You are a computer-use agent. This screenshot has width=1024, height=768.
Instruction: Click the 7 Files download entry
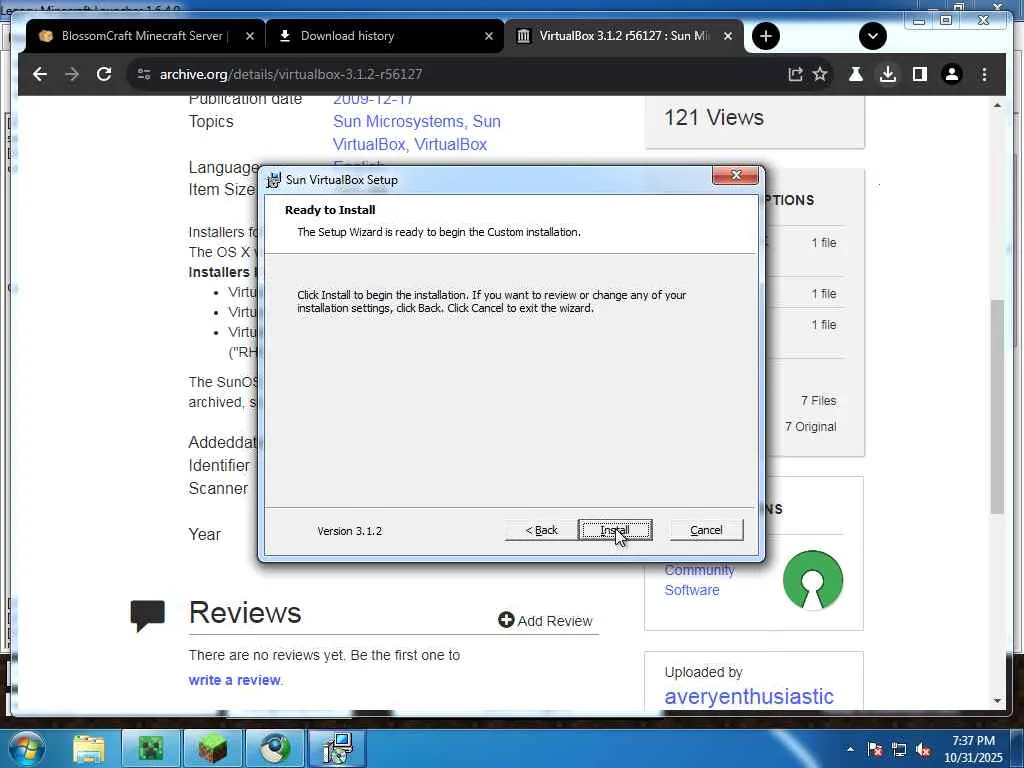tap(818, 400)
